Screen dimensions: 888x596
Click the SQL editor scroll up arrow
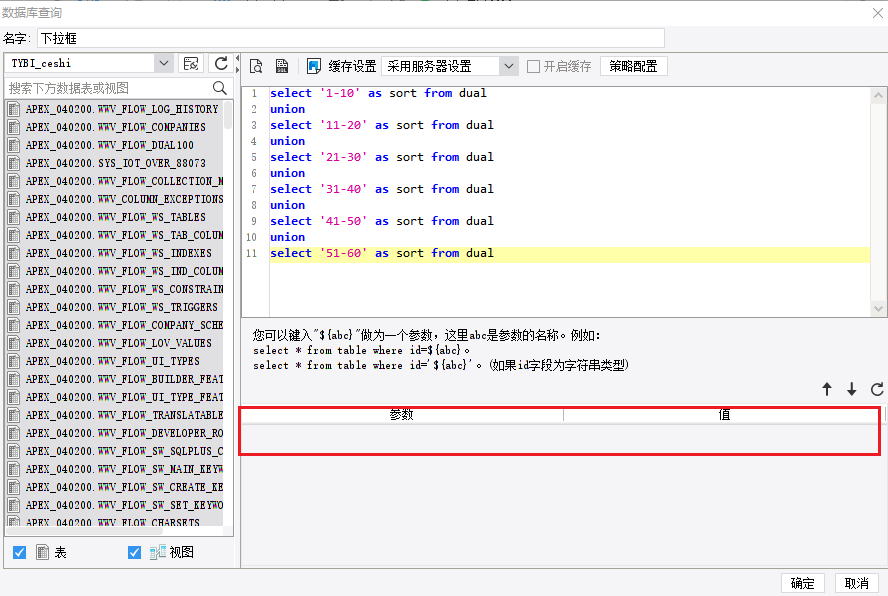[x=878, y=96]
